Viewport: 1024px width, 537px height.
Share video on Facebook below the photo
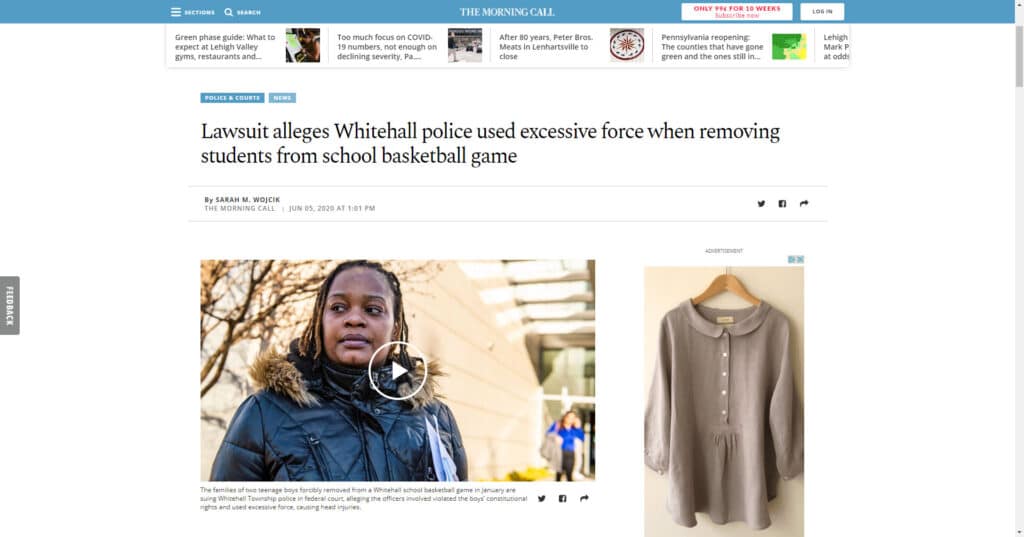pyautogui.click(x=562, y=498)
